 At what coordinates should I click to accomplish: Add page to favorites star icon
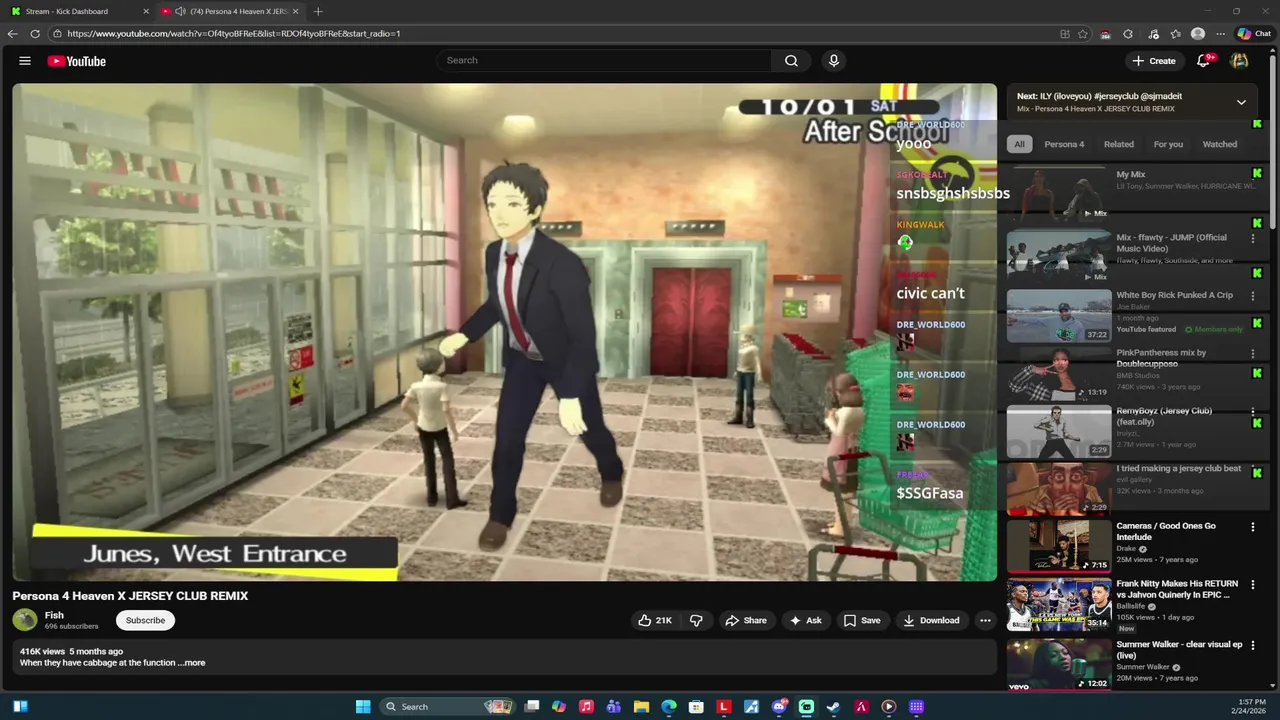[1083, 33]
